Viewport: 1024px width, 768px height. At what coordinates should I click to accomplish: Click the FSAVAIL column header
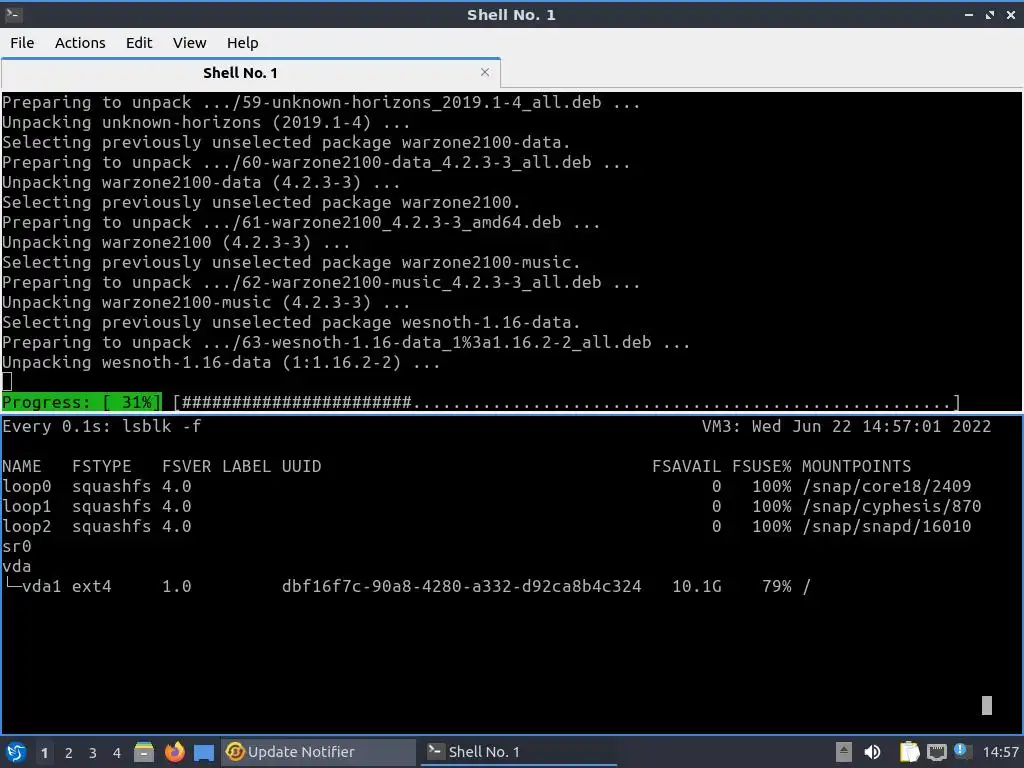pos(686,466)
